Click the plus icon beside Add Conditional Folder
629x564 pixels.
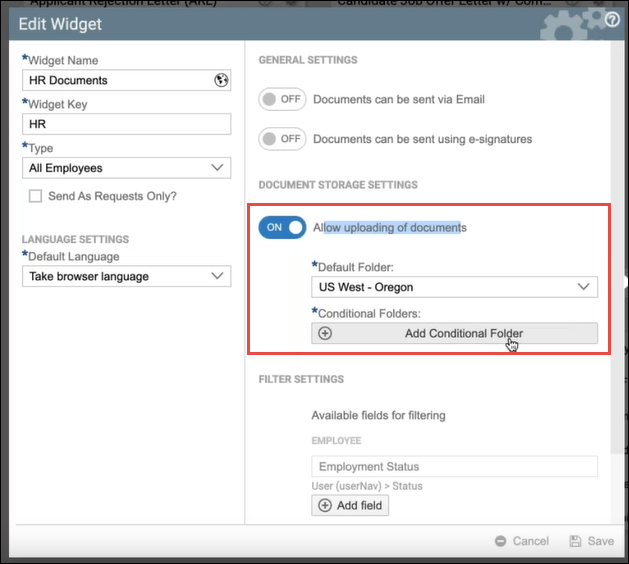point(324,334)
